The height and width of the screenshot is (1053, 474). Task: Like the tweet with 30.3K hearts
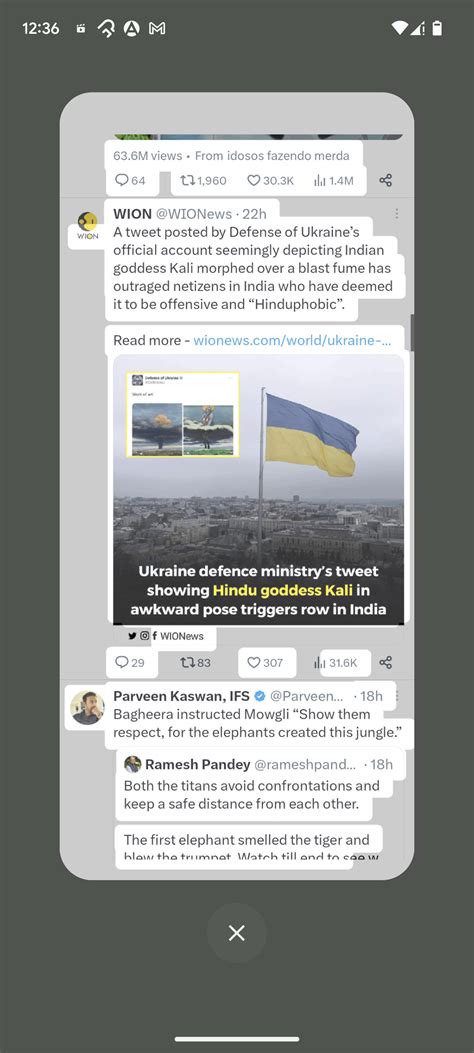coord(253,180)
